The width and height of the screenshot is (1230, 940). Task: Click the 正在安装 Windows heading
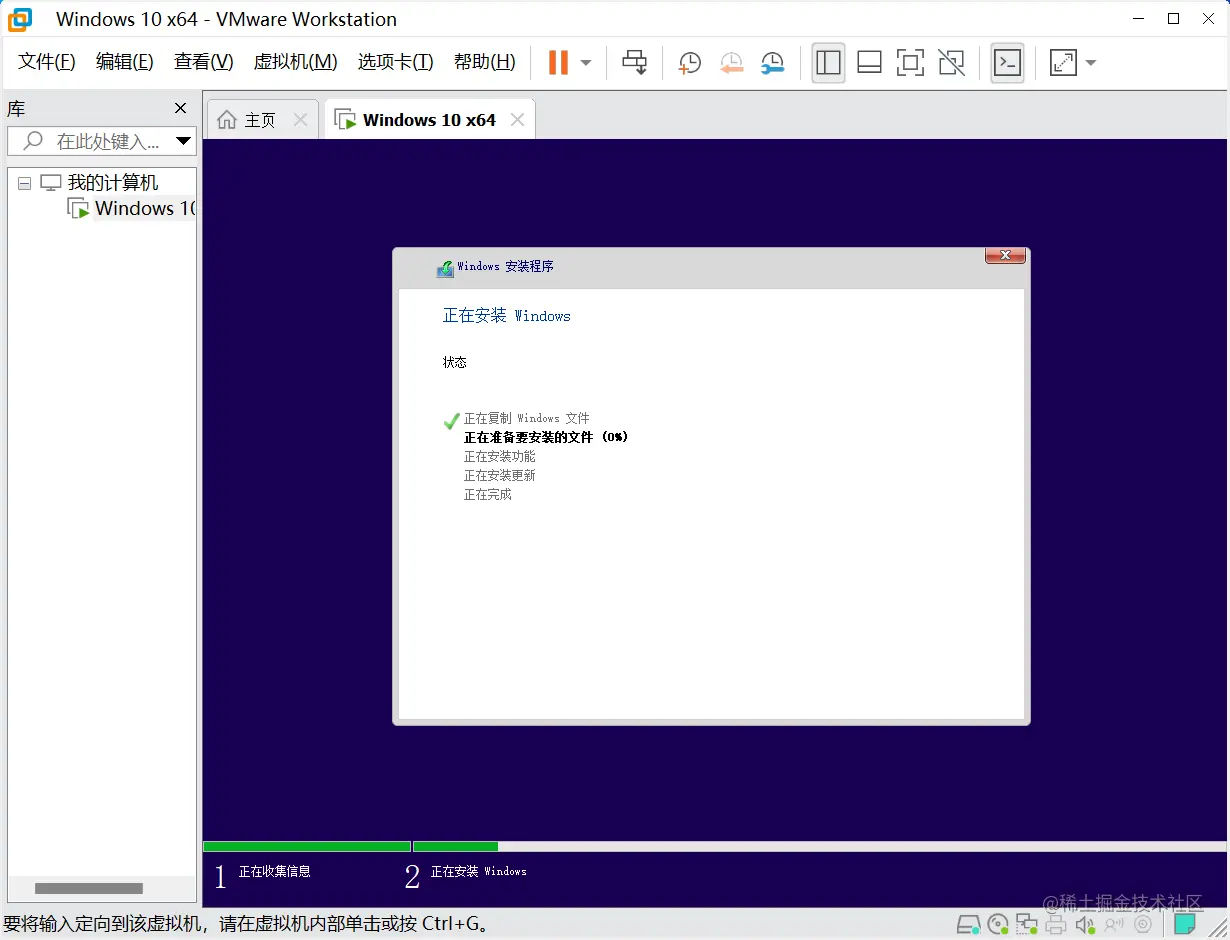pyautogui.click(x=506, y=316)
